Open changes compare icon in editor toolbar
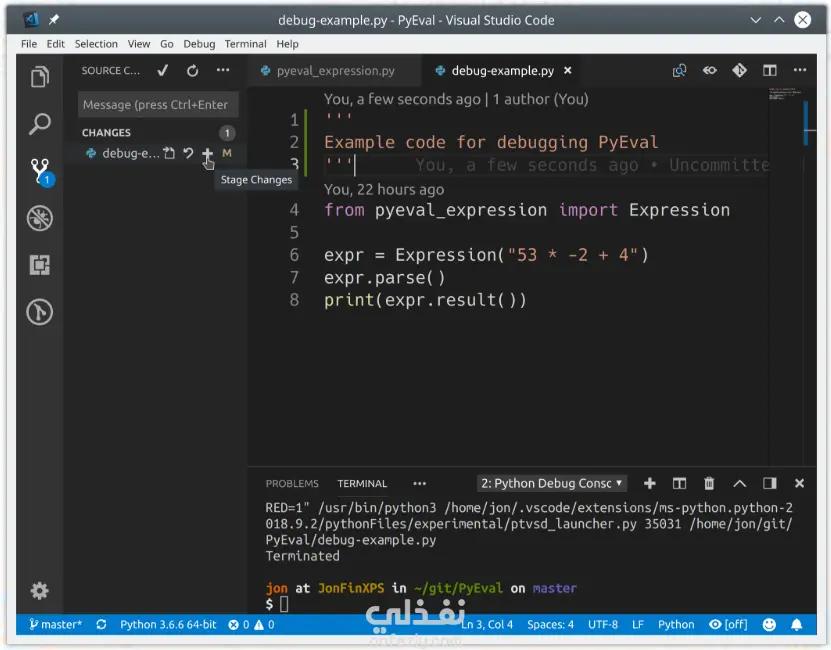 pyautogui.click(x=679, y=70)
